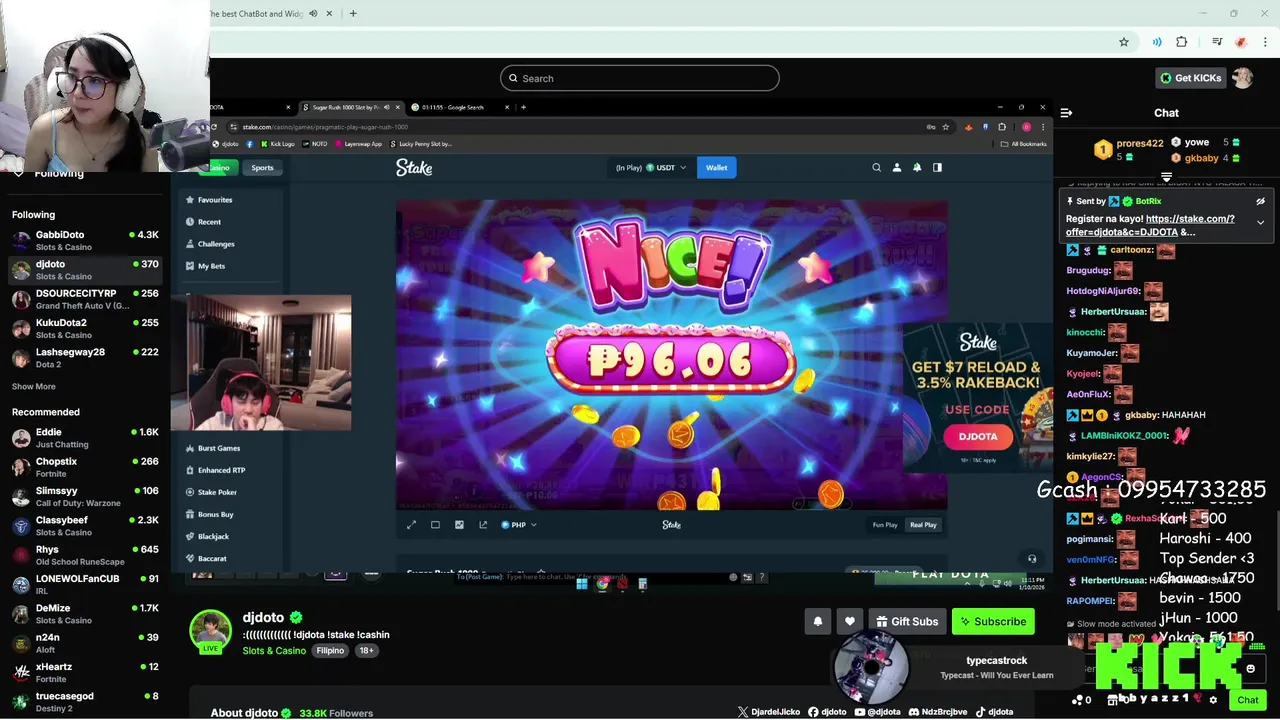The image size is (1280, 720).
Task: Open NdzBrcjbve Discord link
Action: click(937, 712)
